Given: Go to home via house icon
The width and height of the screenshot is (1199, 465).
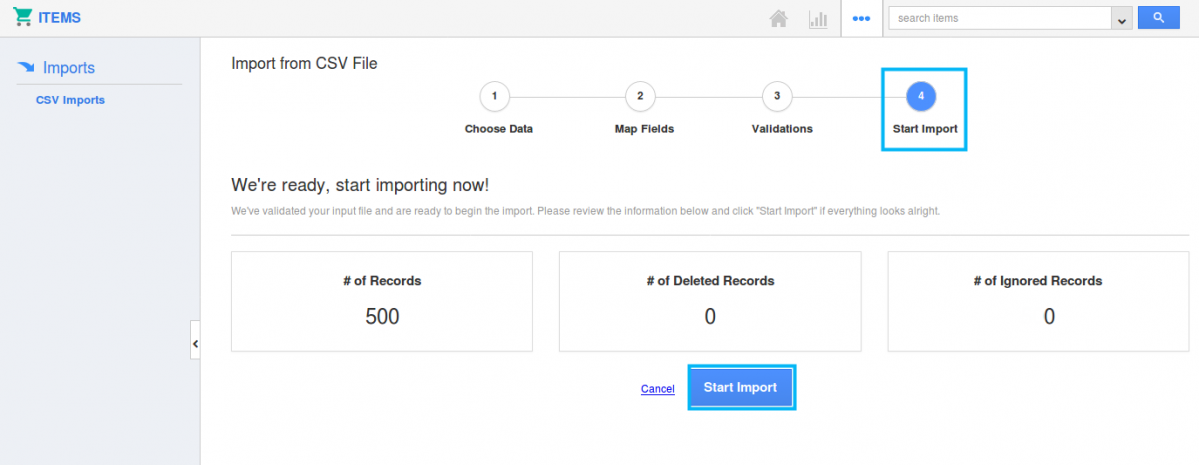Looking at the screenshot, I should (778, 18).
